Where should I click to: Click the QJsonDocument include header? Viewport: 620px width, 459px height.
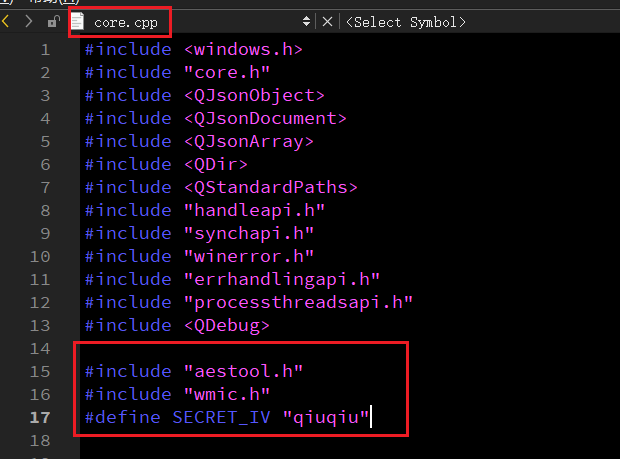pyautogui.click(x=265, y=119)
